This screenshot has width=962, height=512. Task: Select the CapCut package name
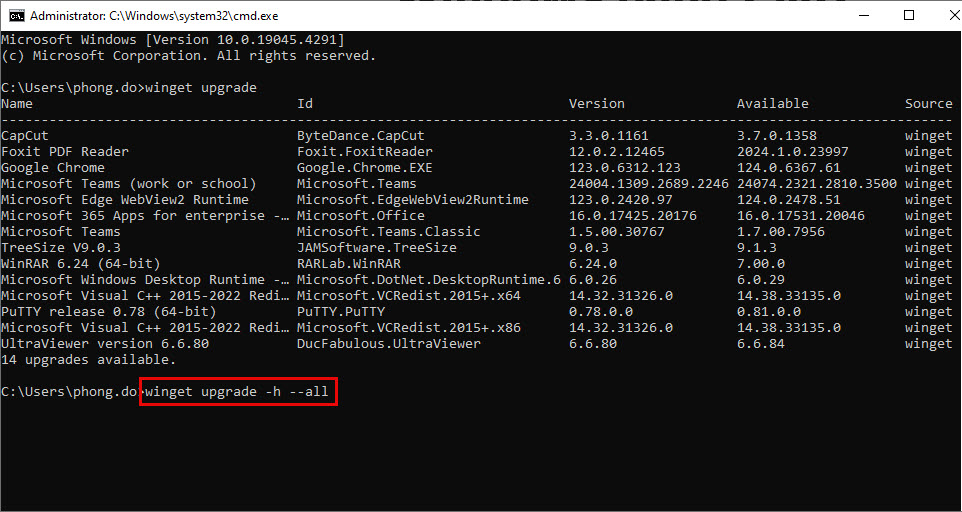pyautogui.click(x=25, y=136)
